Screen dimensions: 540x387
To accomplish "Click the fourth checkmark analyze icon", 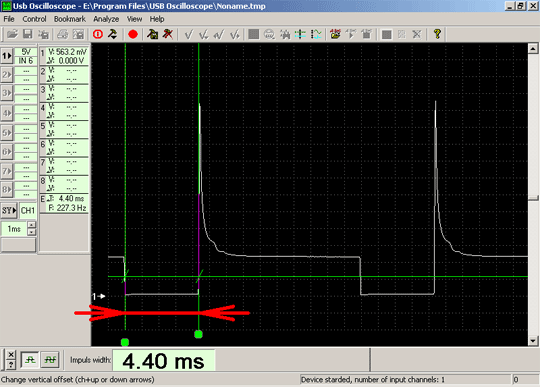I will click(235, 34).
